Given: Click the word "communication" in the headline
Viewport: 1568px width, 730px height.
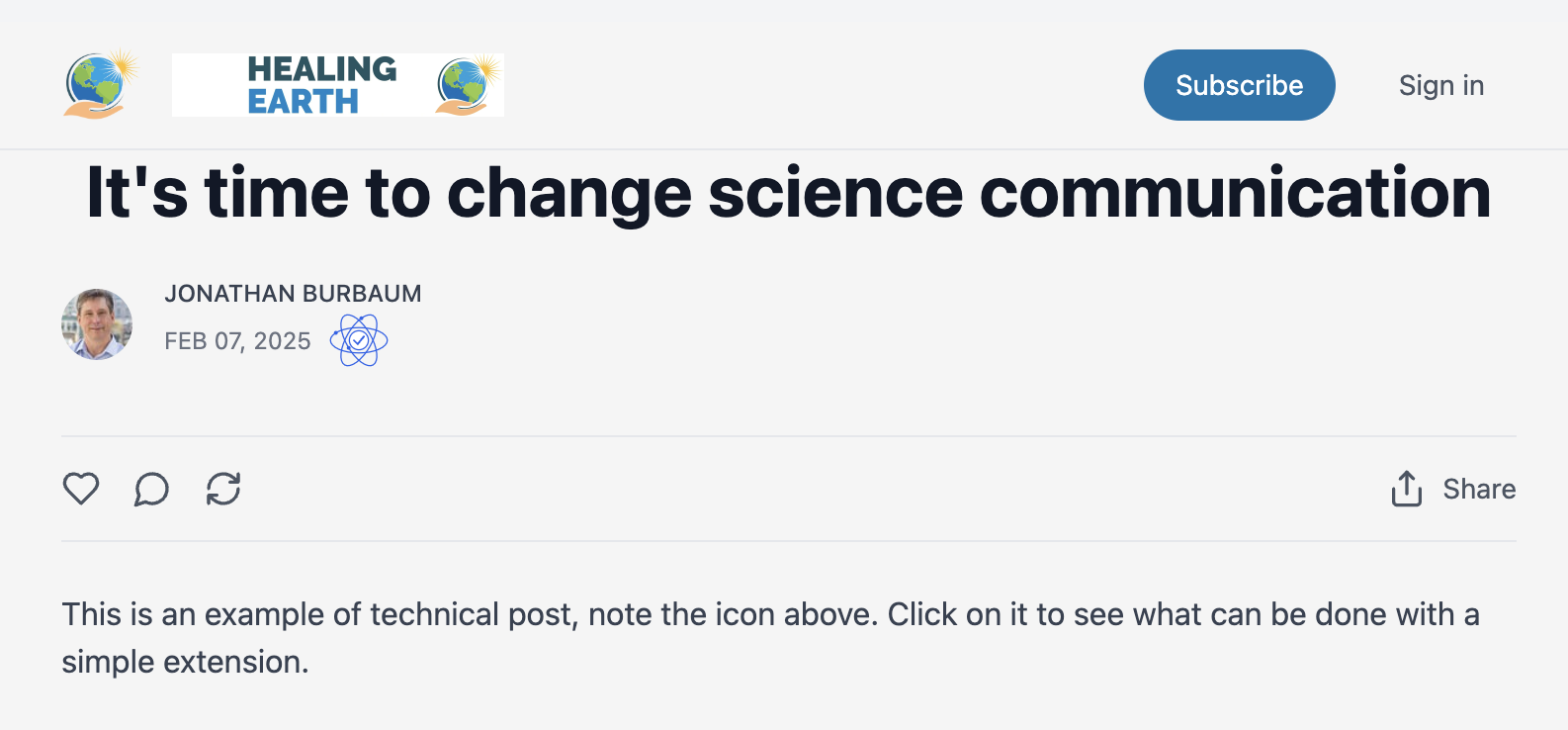Looking at the screenshot, I should tap(1234, 193).
